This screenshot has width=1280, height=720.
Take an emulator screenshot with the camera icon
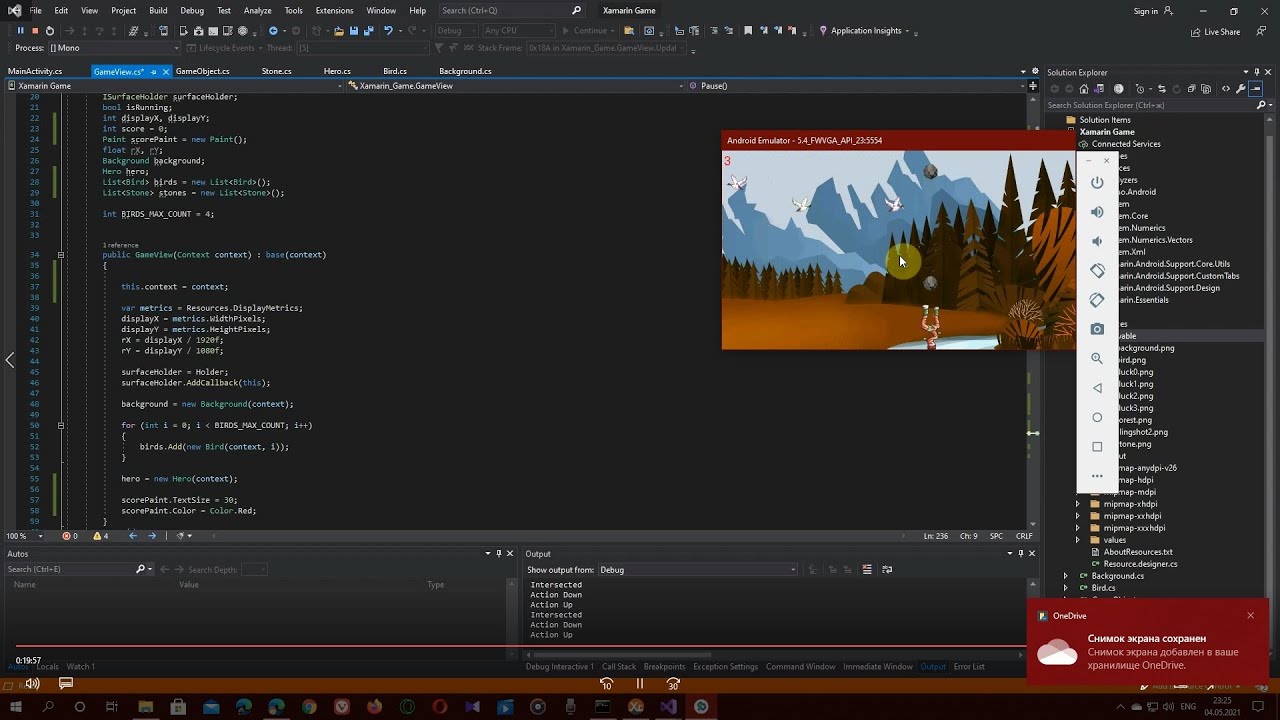point(1097,329)
